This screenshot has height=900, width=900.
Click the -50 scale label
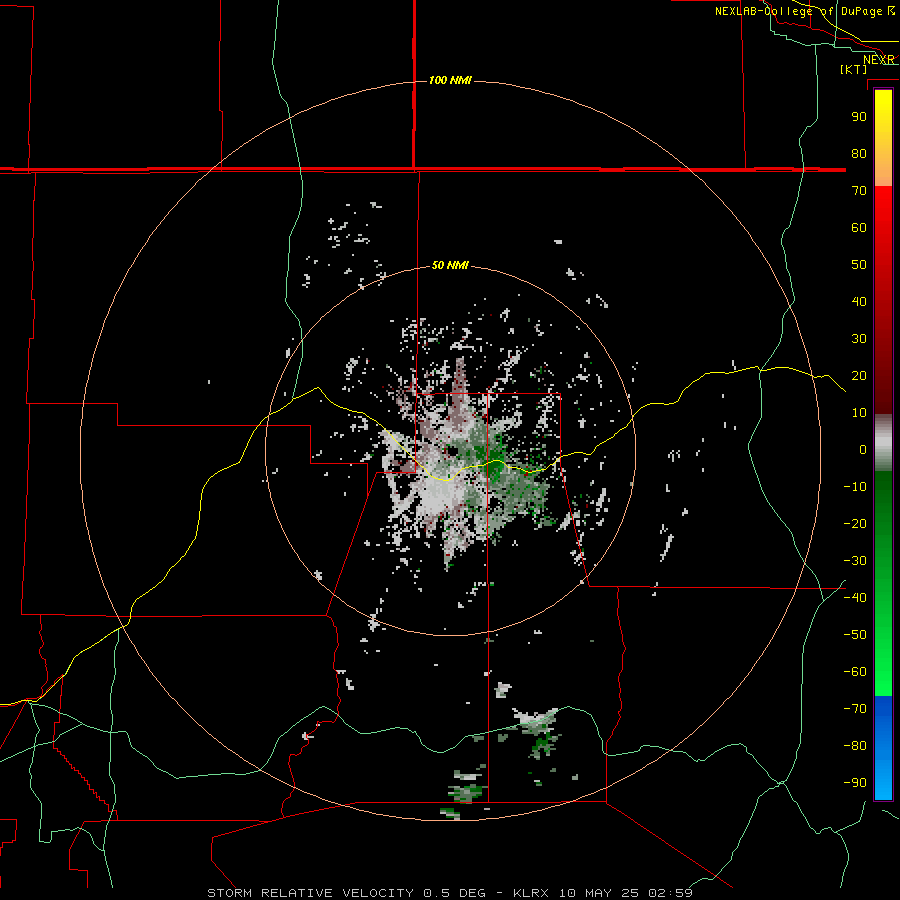855,635
